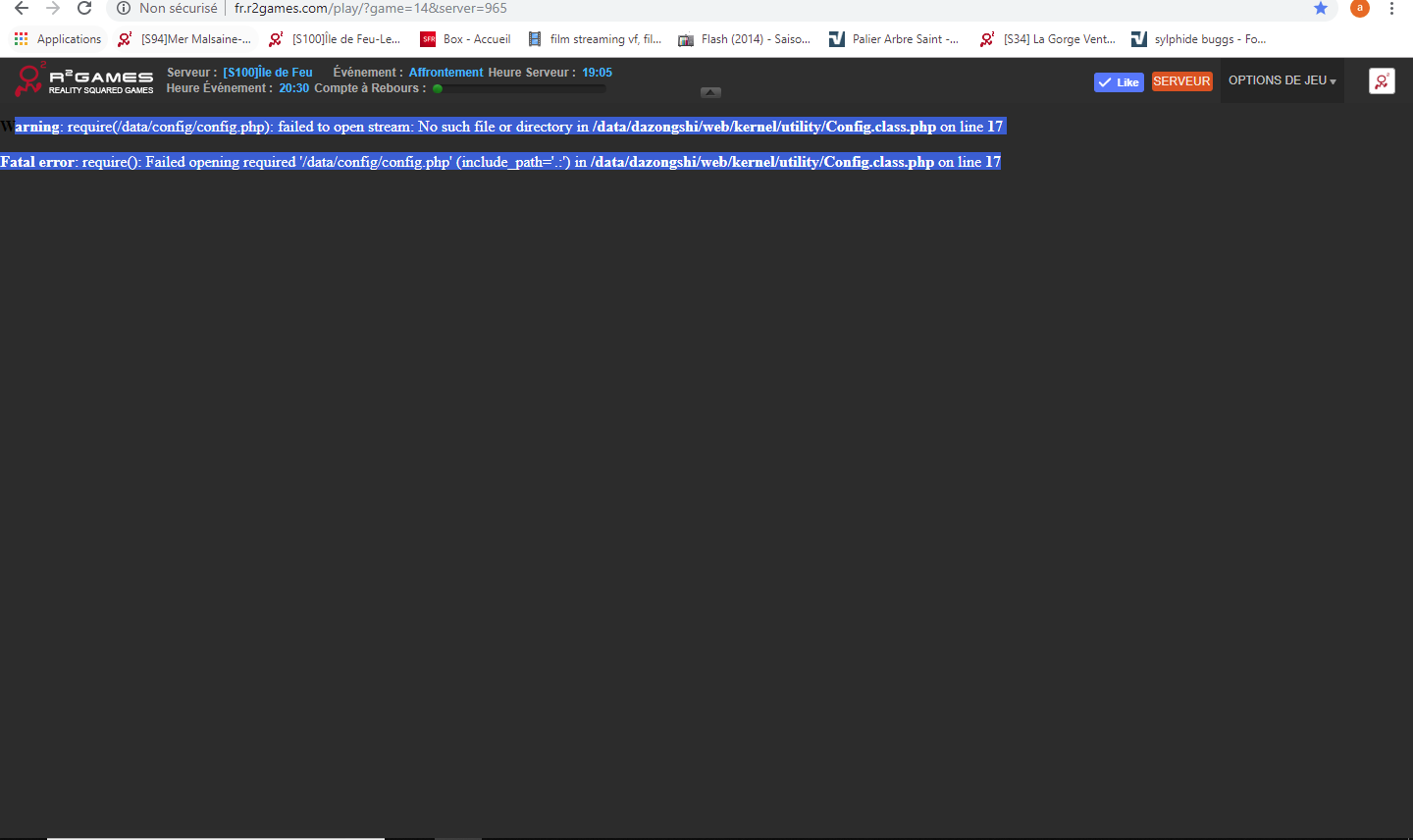Open the film streaming vf bookmark
Viewport: 1413px width, 840px height.
pyautogui.click(x=595, y=39)
